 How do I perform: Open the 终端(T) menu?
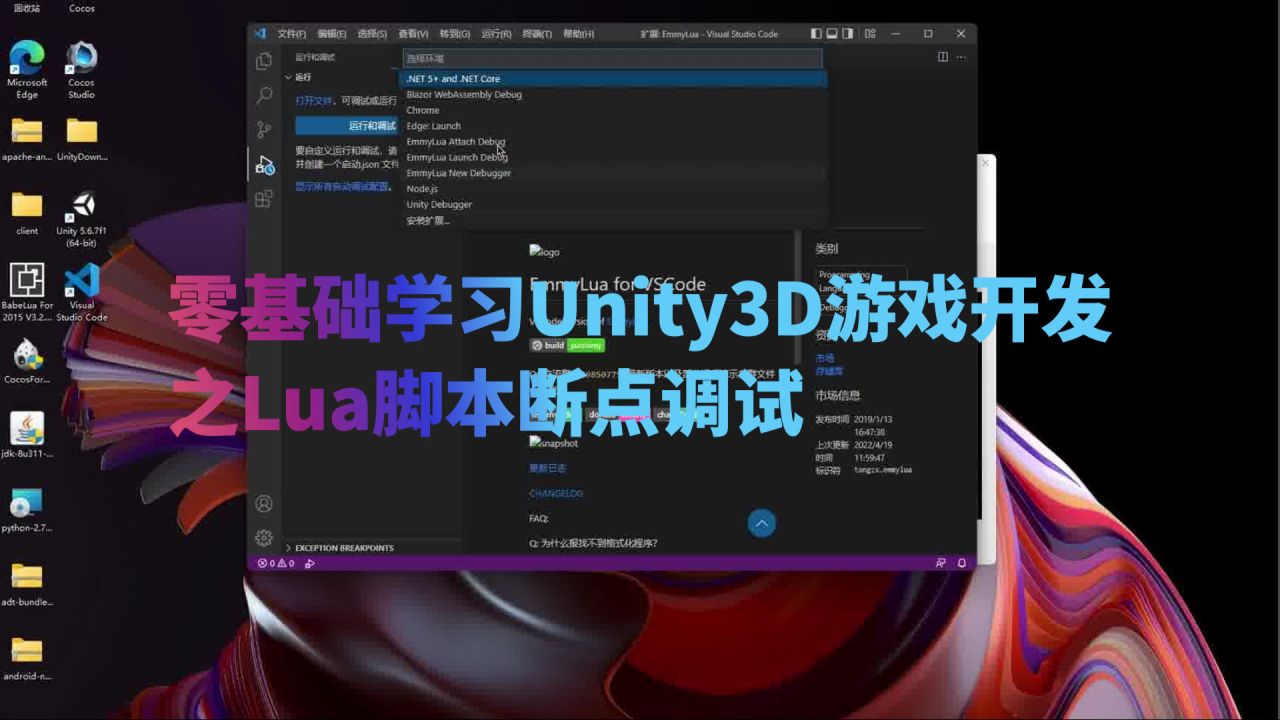click(x=537, y=34)
